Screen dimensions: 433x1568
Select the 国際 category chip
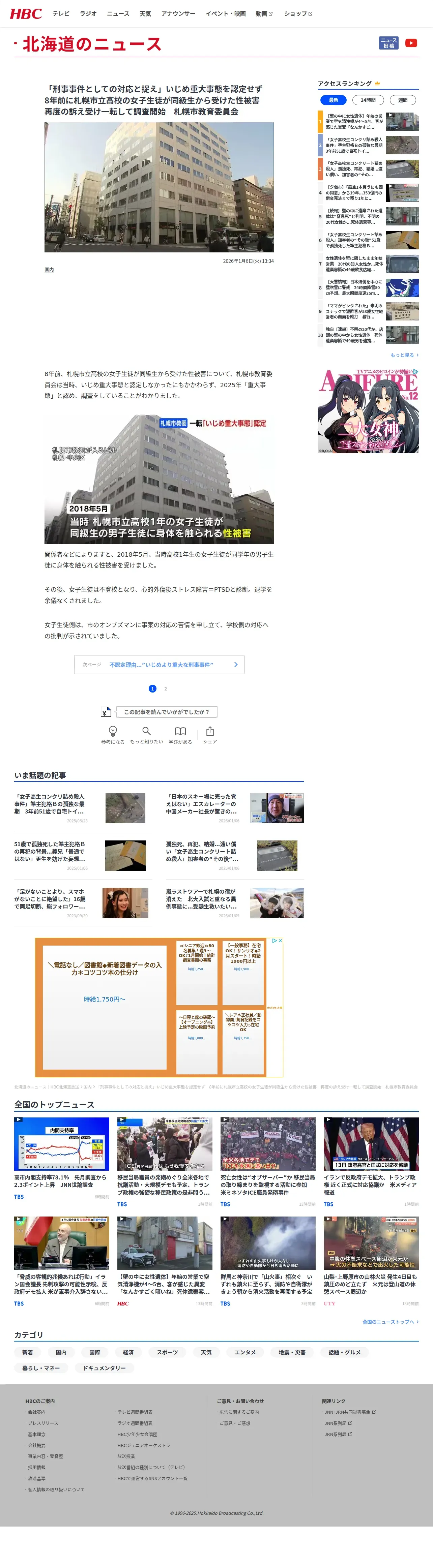(94, 1352)
